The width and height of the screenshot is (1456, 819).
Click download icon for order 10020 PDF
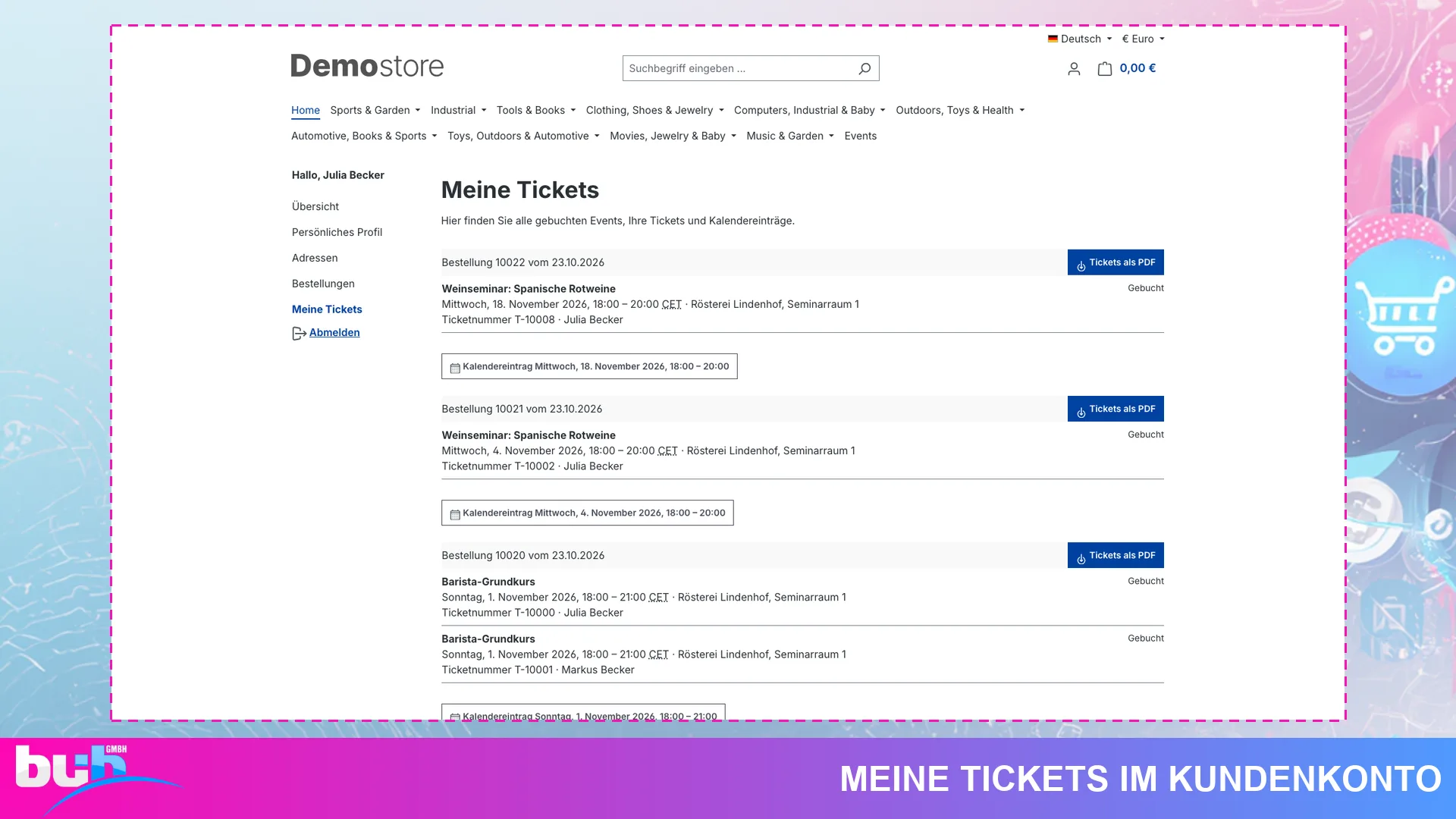tap(1081, 559)
